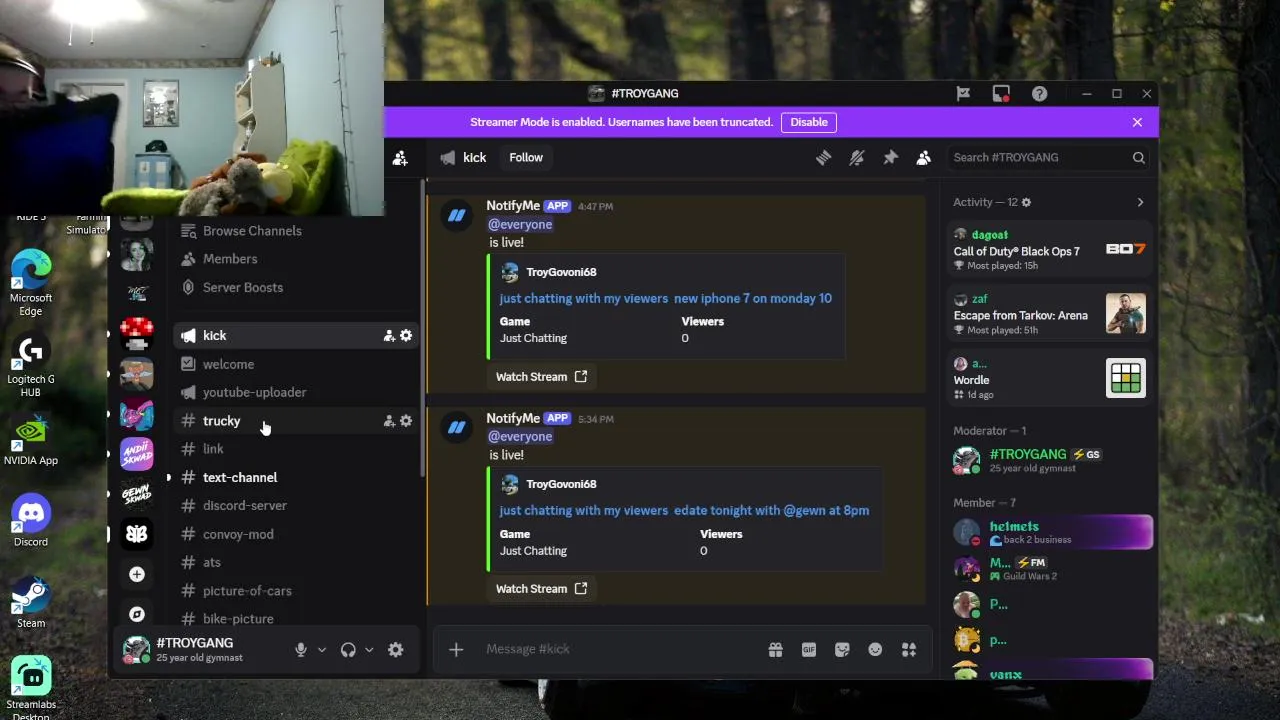Edit trucky channel settings gear
Screen dimensions: 1280x720
[x=406, y=421]
